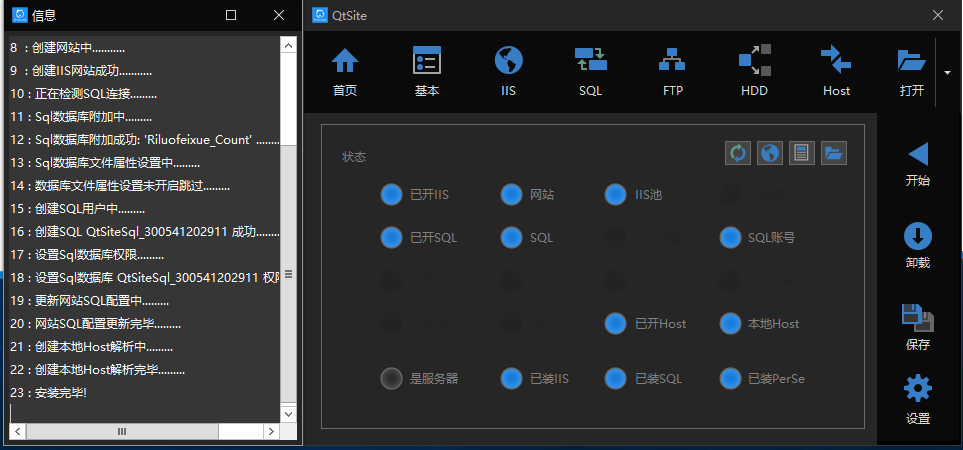
Task: Click the 打开 open-folder toolbar item
Action: 911,72
